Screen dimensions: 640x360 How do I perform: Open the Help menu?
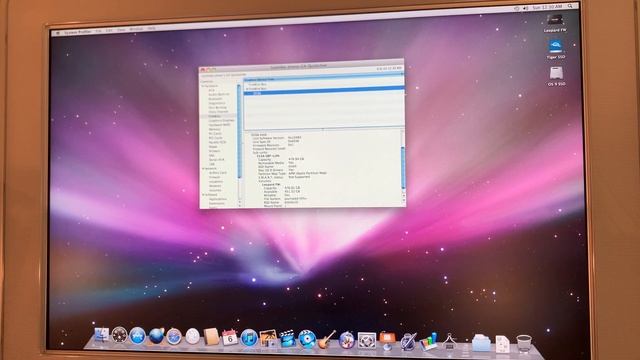click(151, 29)
